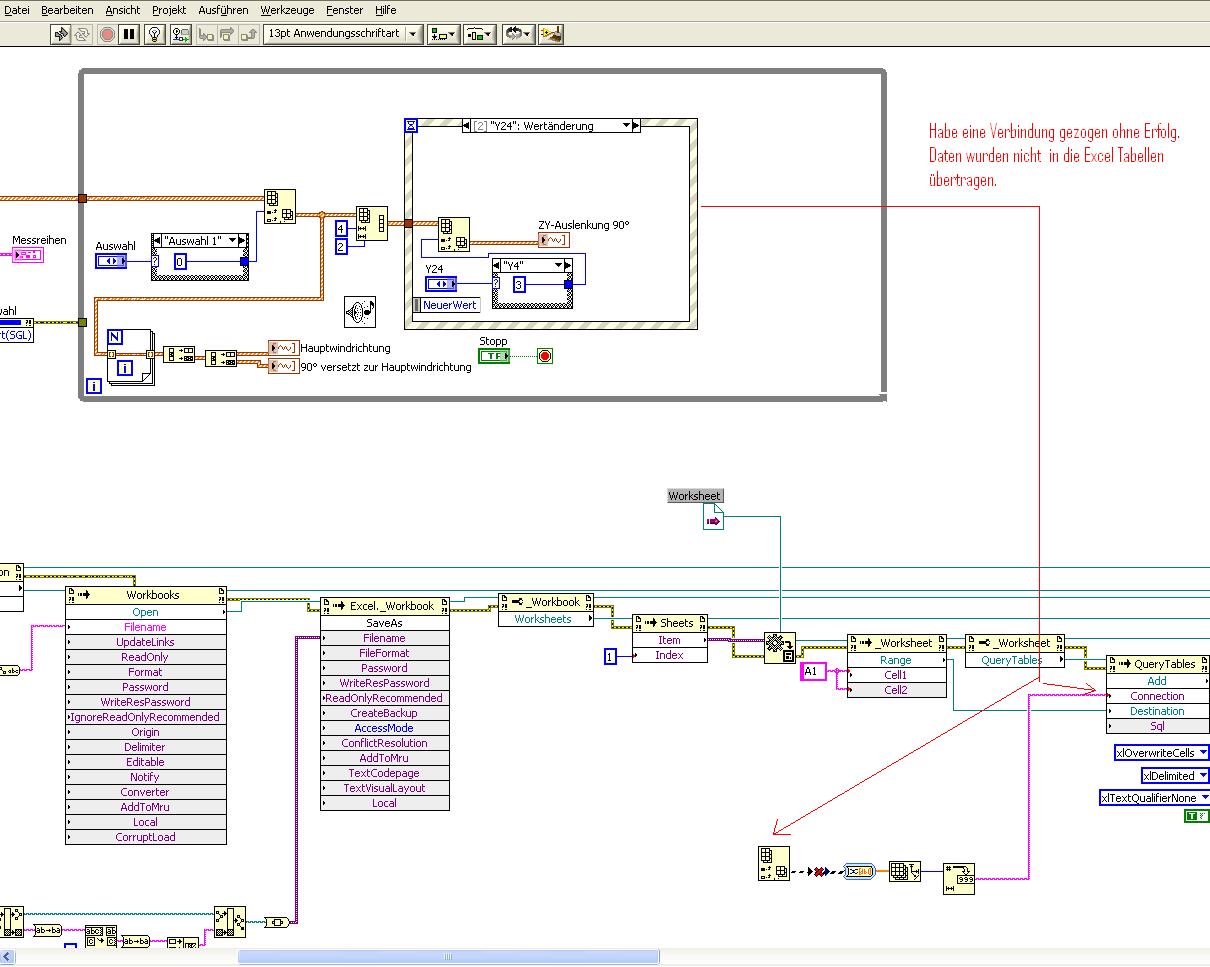Toggle retain wire values button
The width and height of the screenshot is (1210, 967).
click(x=181, y=34)
